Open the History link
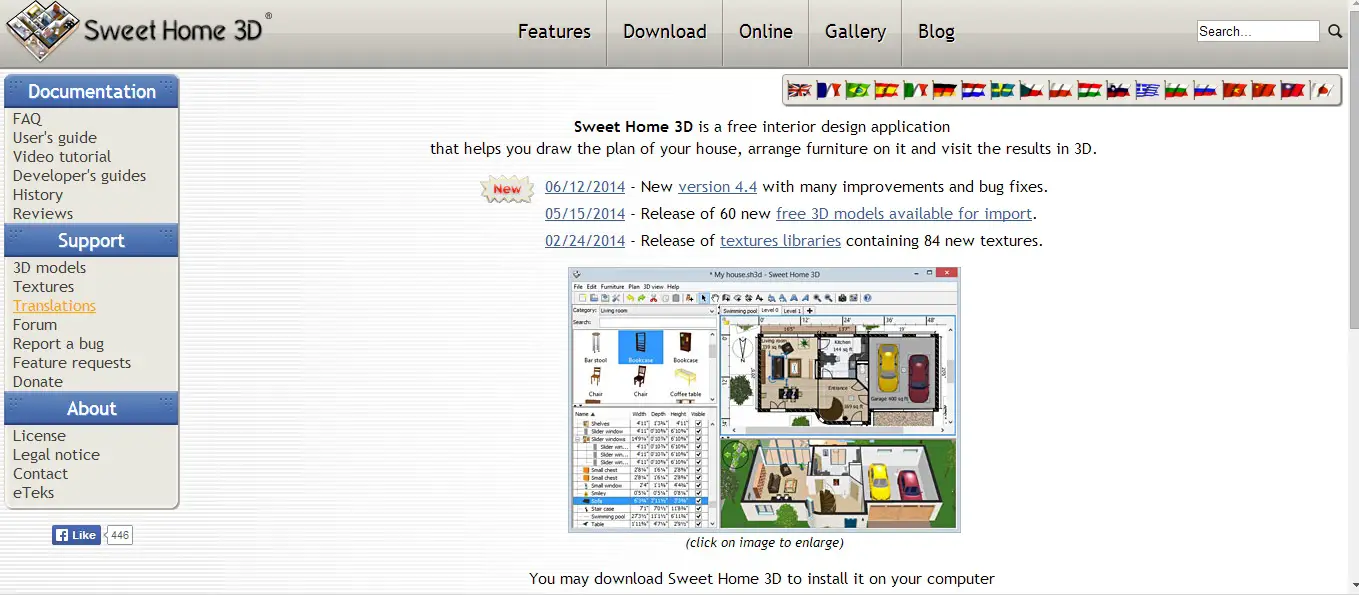The image size is (1359, 595). pyautogui.click(x=38, y=195)
